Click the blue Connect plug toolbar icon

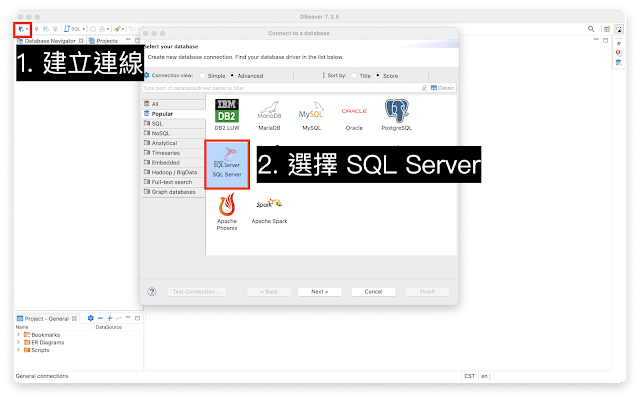pyautogui.click(x=37, y=29)
